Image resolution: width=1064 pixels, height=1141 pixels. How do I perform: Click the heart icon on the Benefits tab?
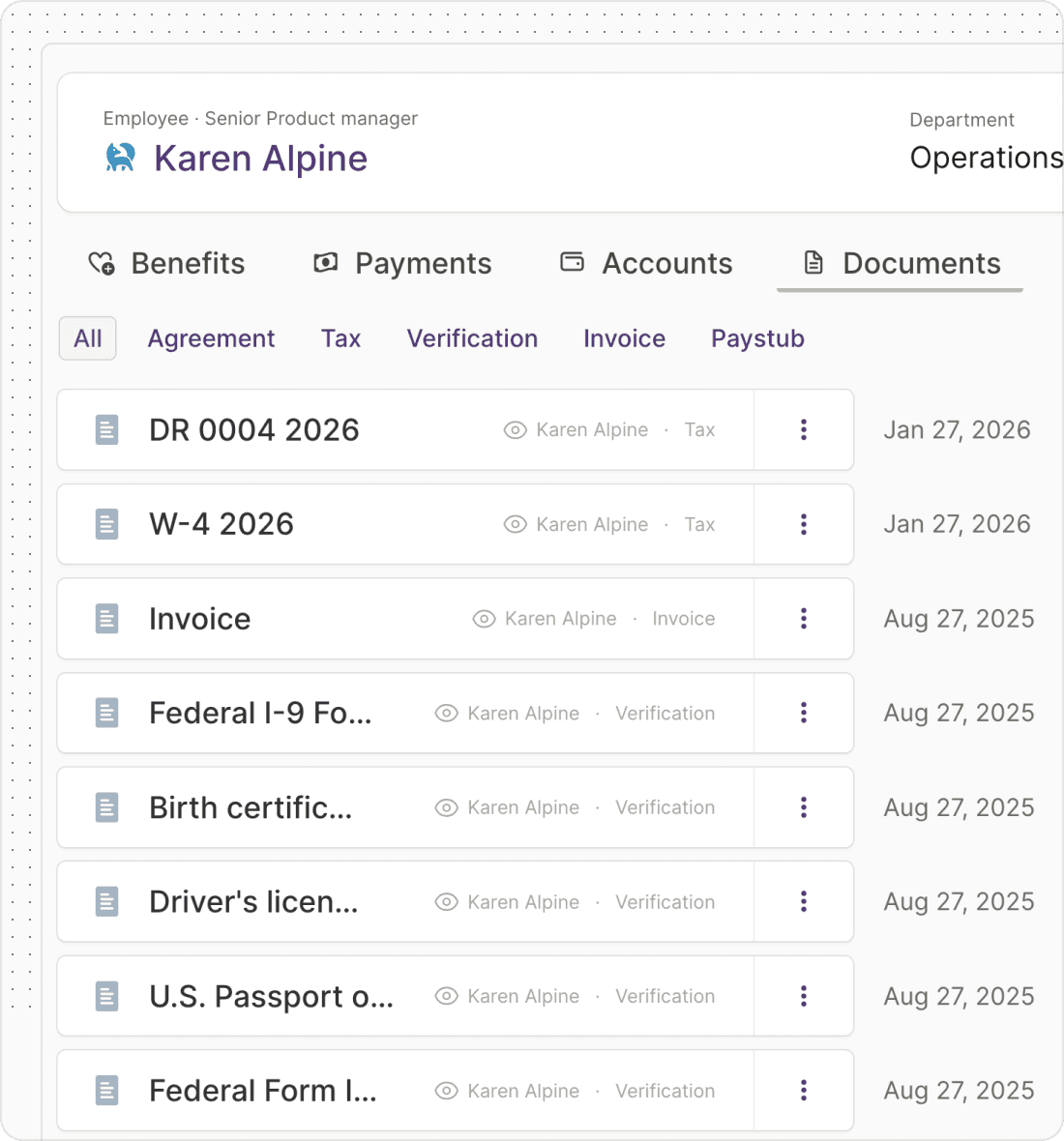[x=102, y=263]
